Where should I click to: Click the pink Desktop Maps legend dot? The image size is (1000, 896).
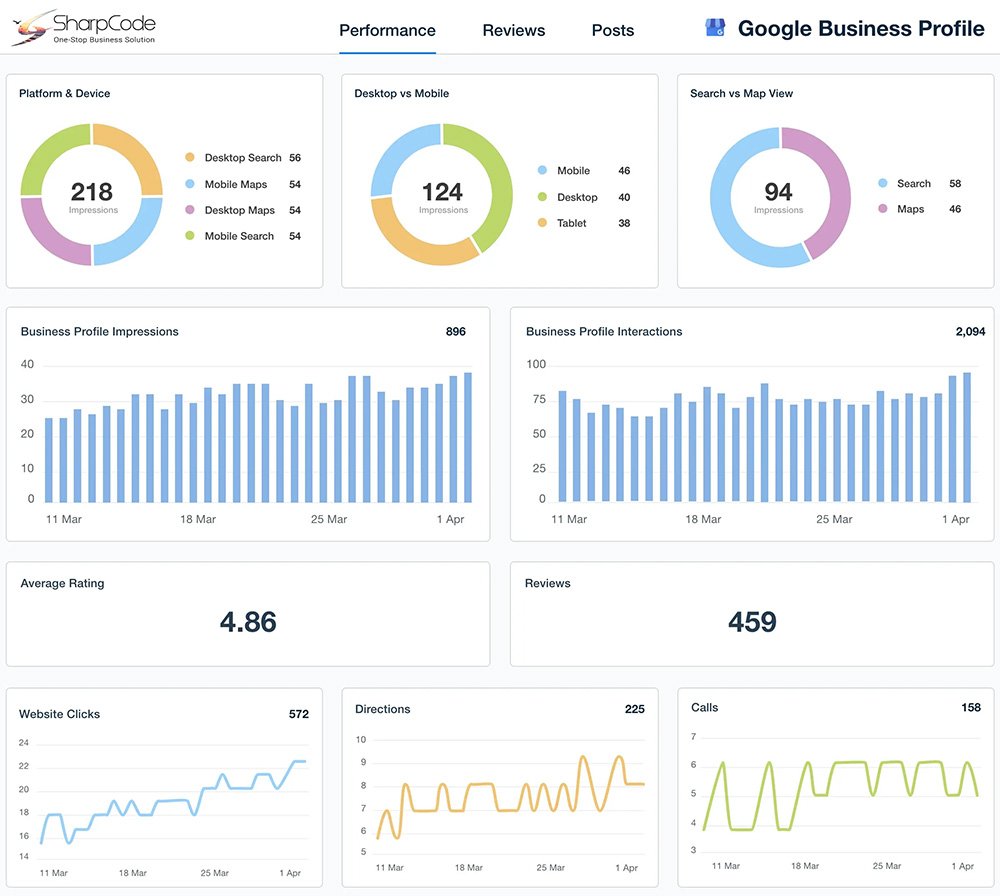189,211
